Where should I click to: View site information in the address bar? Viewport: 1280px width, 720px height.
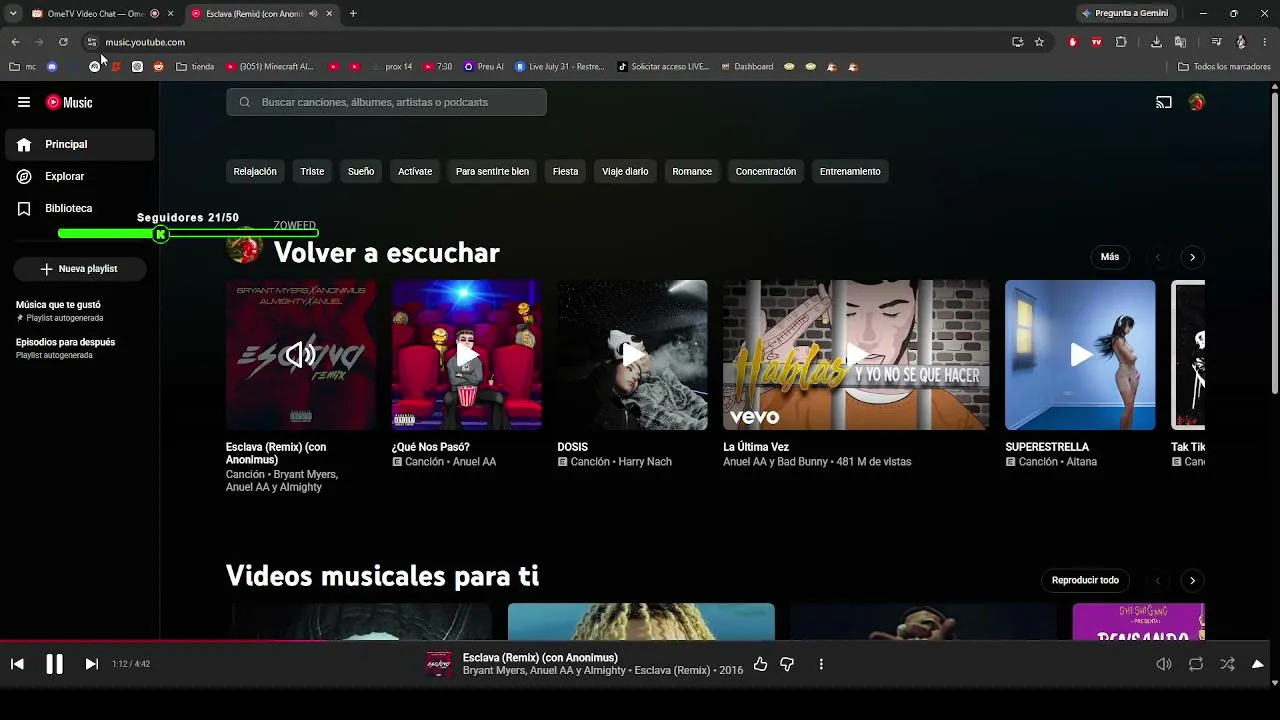pyautogui.click(x=91, y=42)
